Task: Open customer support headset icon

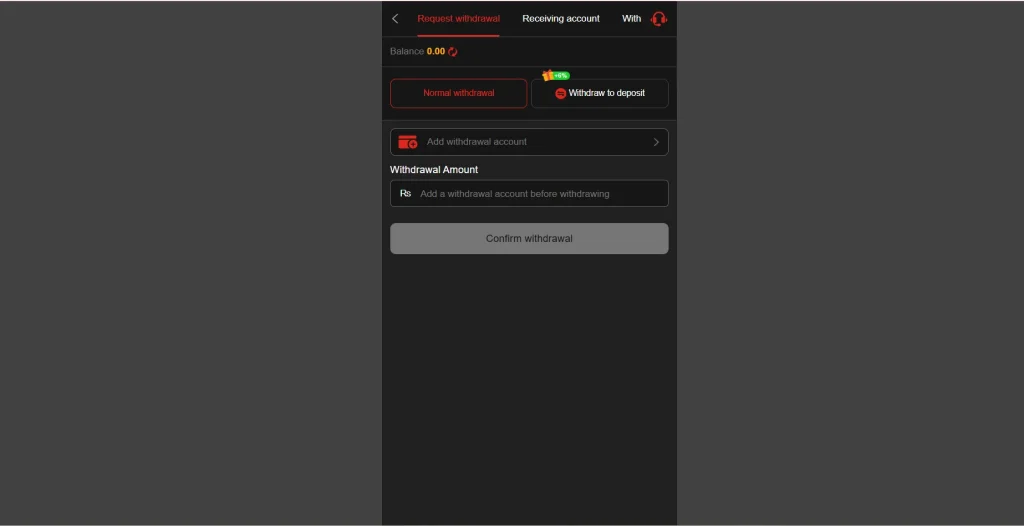Action: click(659, 19)
